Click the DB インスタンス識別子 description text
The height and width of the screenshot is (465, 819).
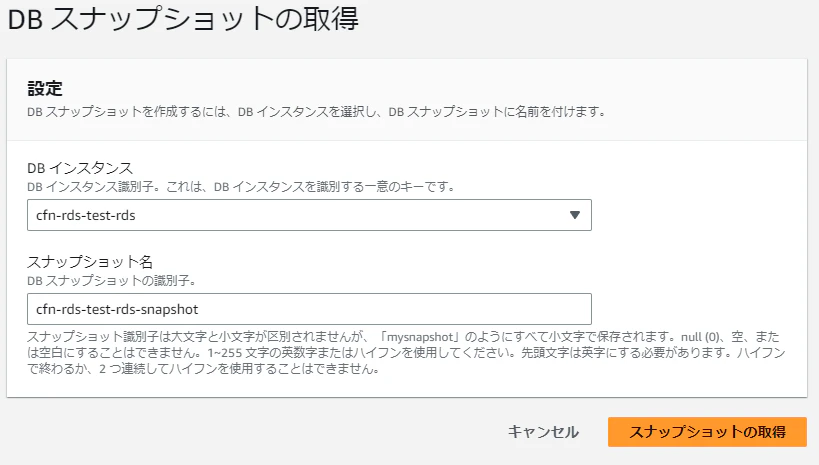241,187
